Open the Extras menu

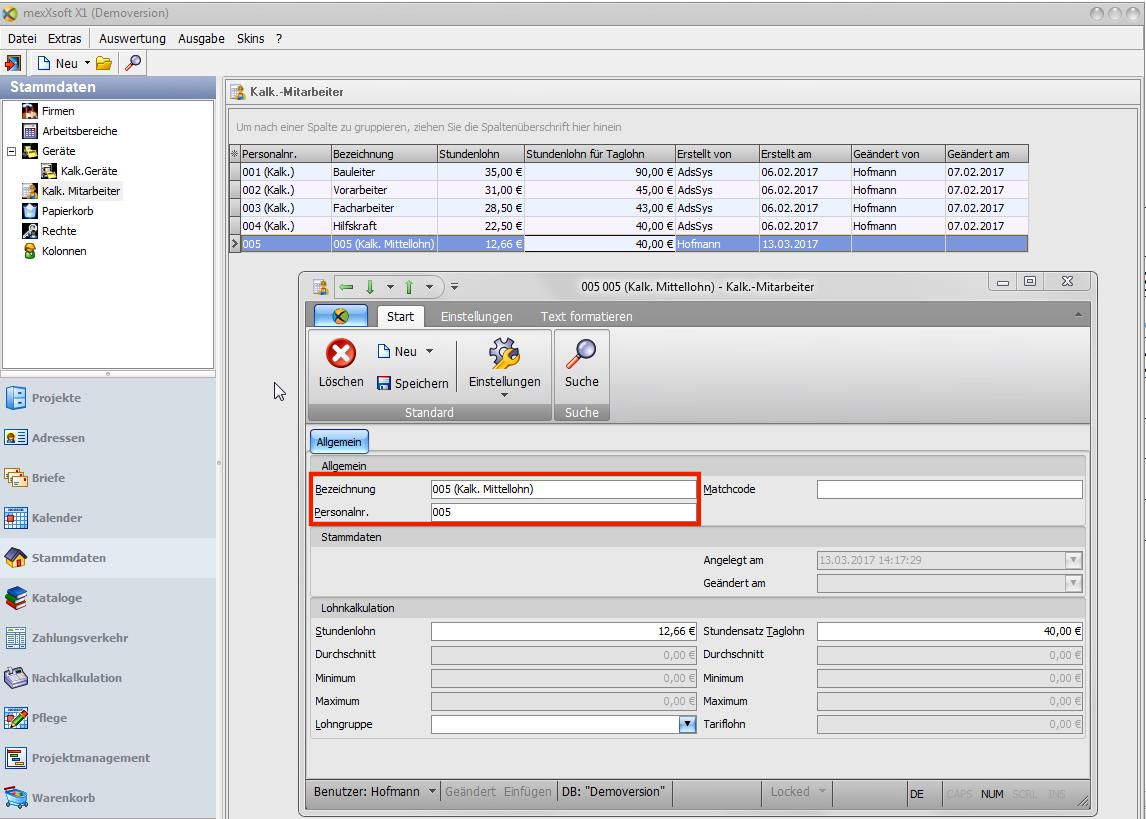pyautogui.click(x=65, y=39)
